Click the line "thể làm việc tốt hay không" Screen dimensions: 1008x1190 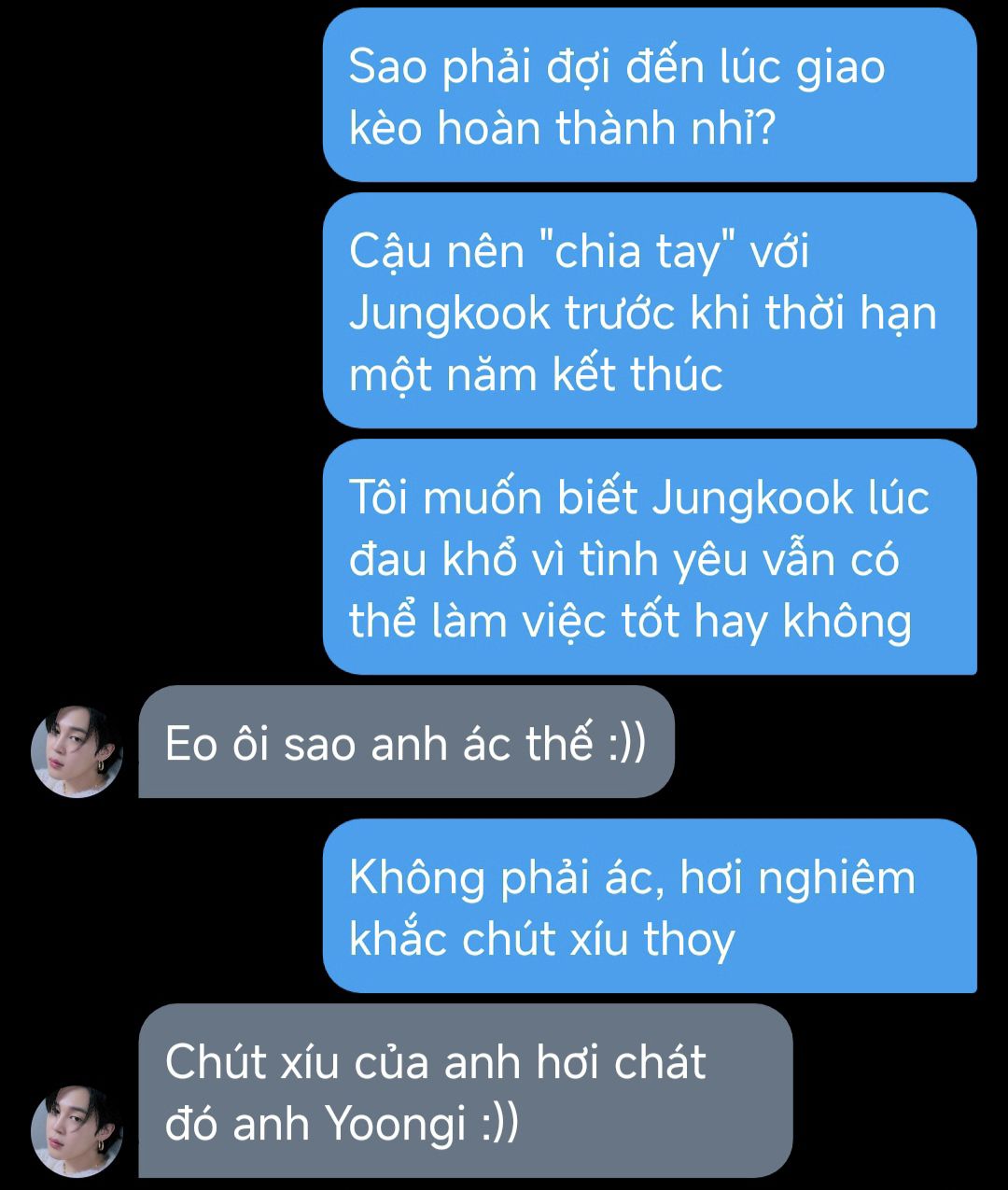click(630, 622)
